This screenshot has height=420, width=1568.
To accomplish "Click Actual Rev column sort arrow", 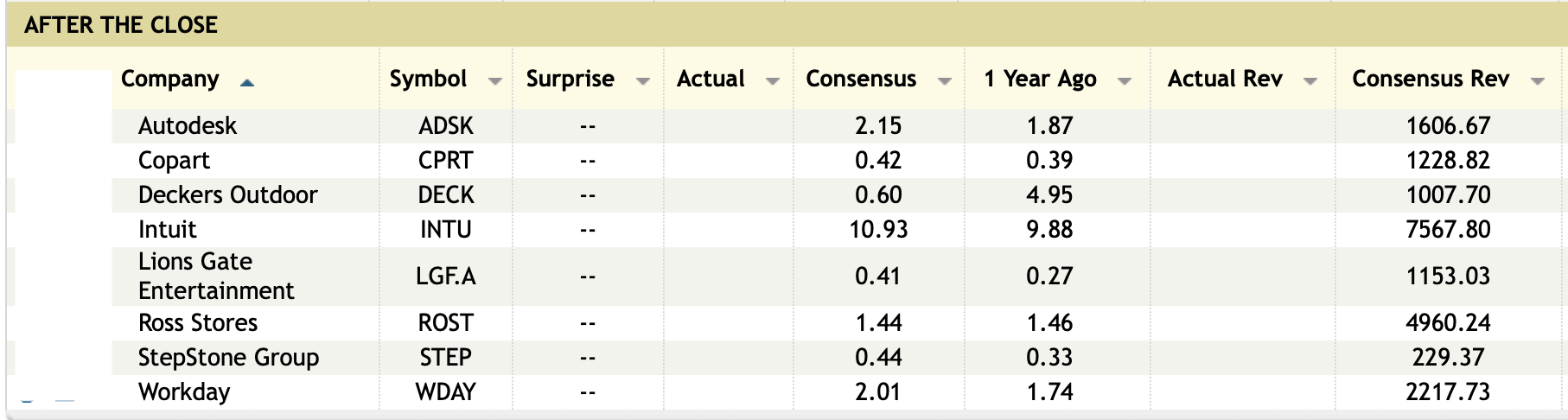I will 1310,81.
